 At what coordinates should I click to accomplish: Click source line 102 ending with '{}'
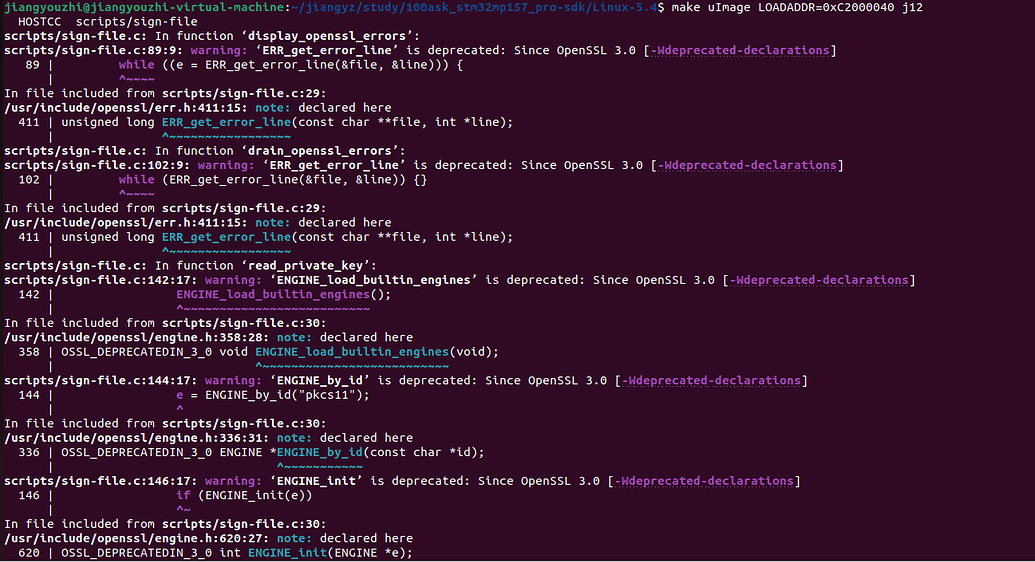(x=222, y=180)
